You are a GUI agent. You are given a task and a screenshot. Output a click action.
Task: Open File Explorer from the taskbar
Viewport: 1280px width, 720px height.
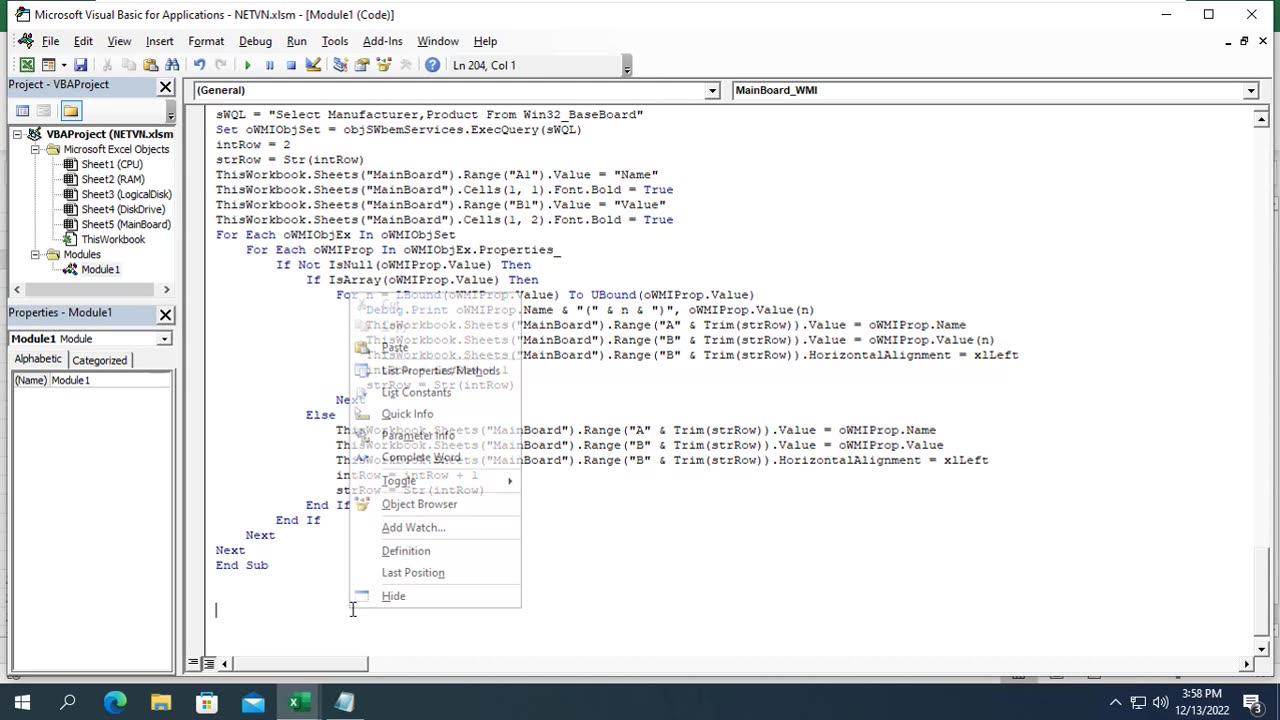pos(161,703)
